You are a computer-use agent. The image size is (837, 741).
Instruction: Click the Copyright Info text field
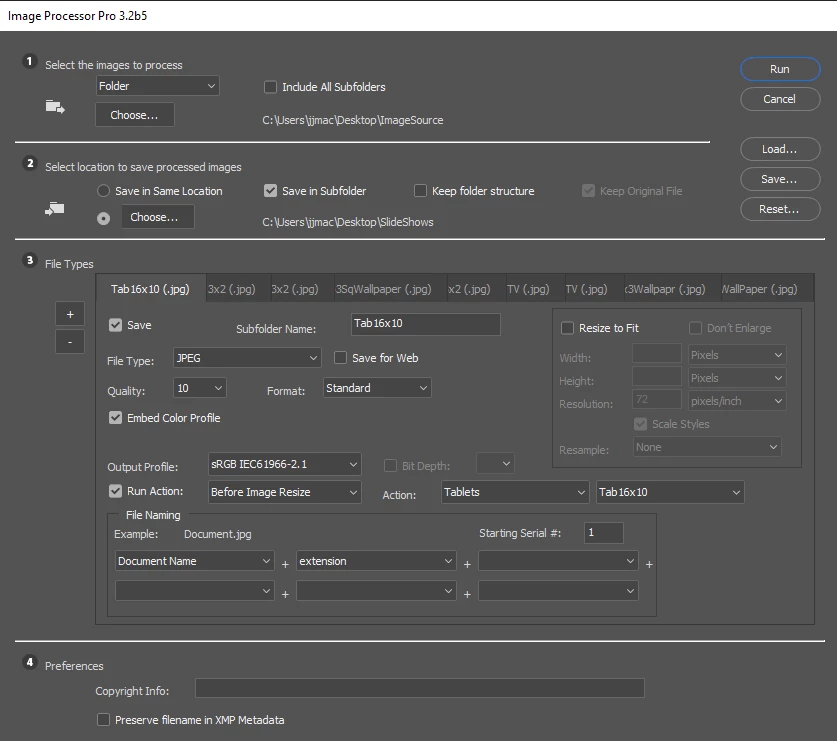click(x=420, y=688)
